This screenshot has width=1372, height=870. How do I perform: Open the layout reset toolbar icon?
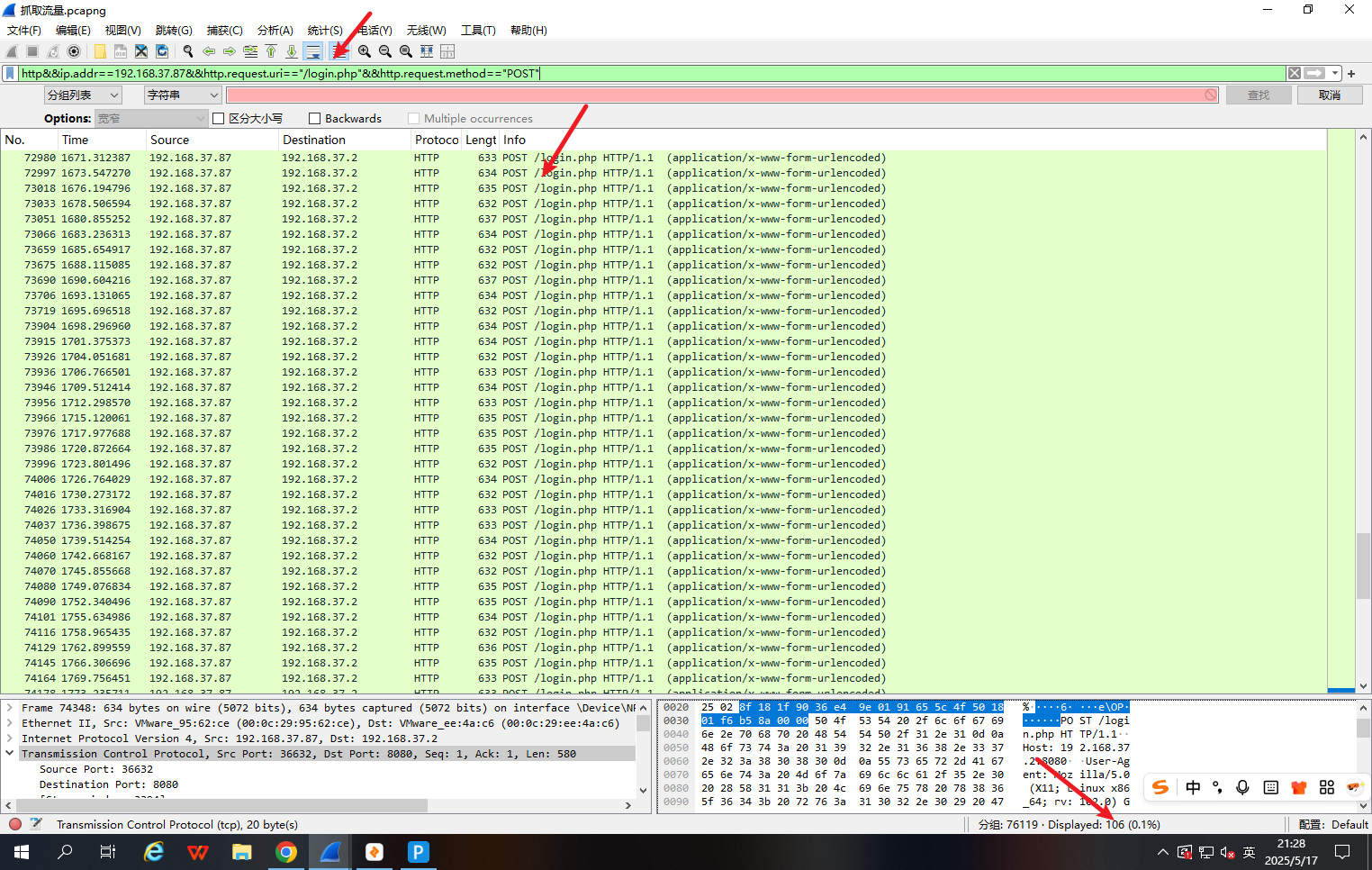click(x=447, y=51)
